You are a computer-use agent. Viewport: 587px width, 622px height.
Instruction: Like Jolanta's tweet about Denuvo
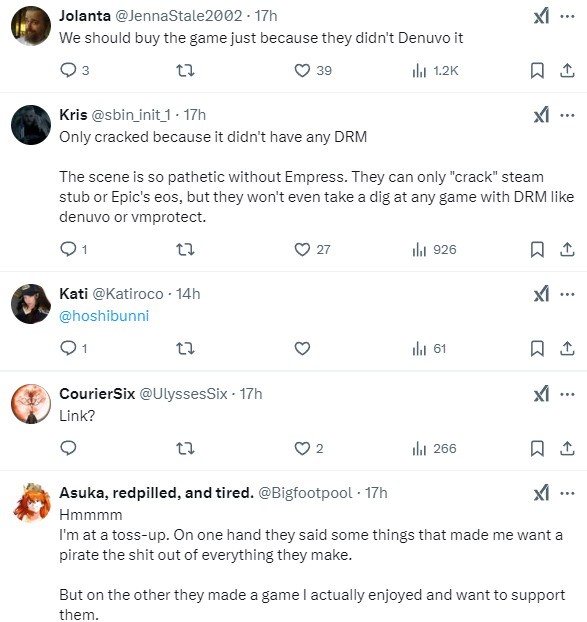point(302,71)
